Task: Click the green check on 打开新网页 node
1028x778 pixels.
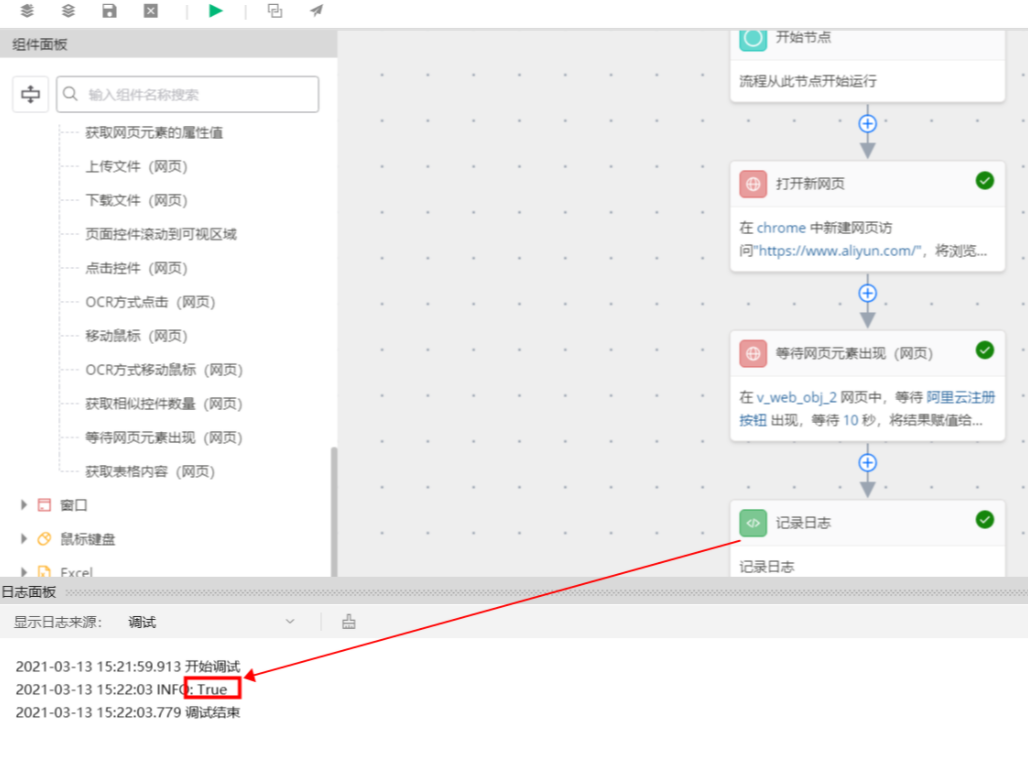Action: [x=984, y=180]
